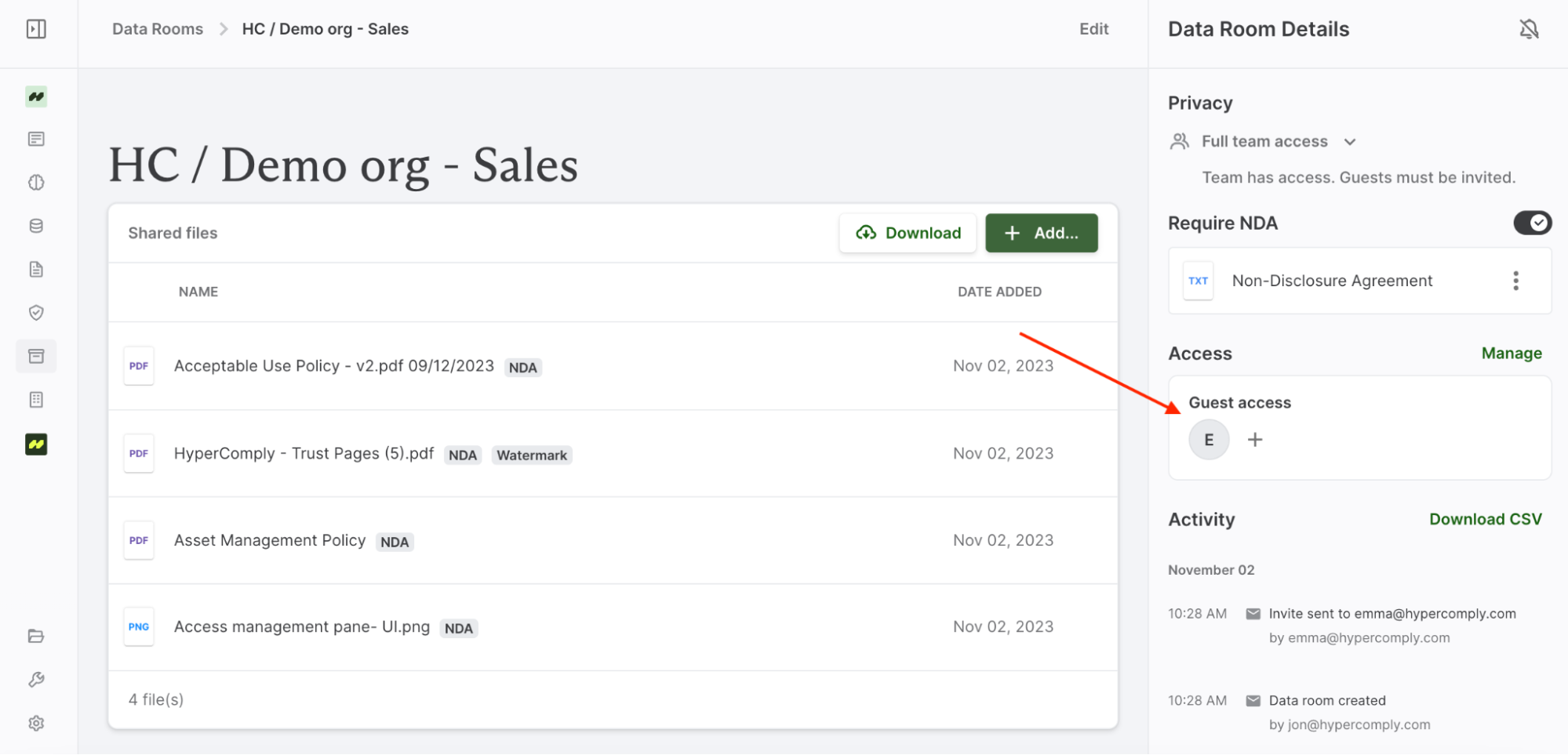Viewport: 1568px width, 755px height.
Task: Click the green Add... button
Action: coord(1041,233)
